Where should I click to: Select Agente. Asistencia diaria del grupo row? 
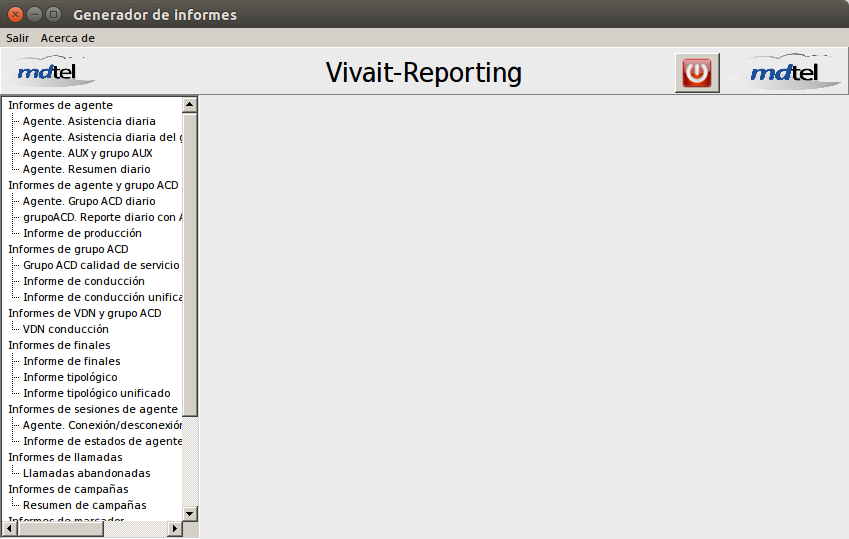pos(102,137)
